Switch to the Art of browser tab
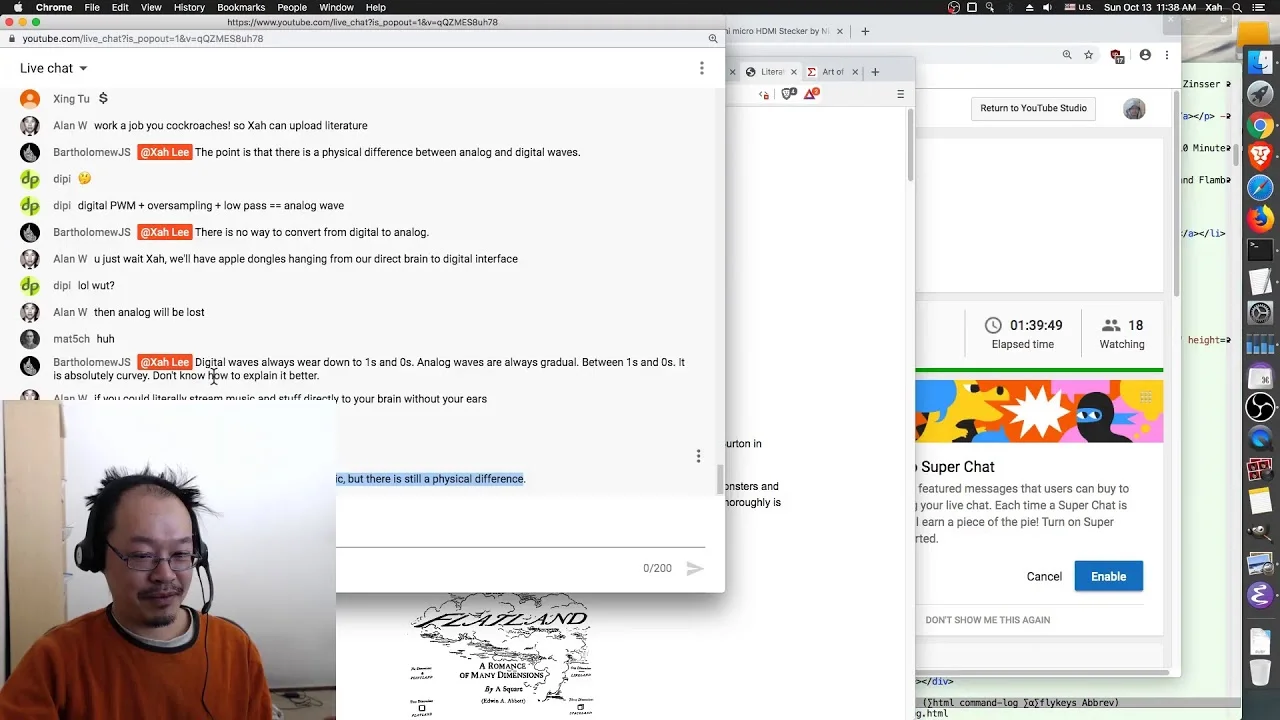This screenshot has height=720, width=1280. (x=834, y=72)
